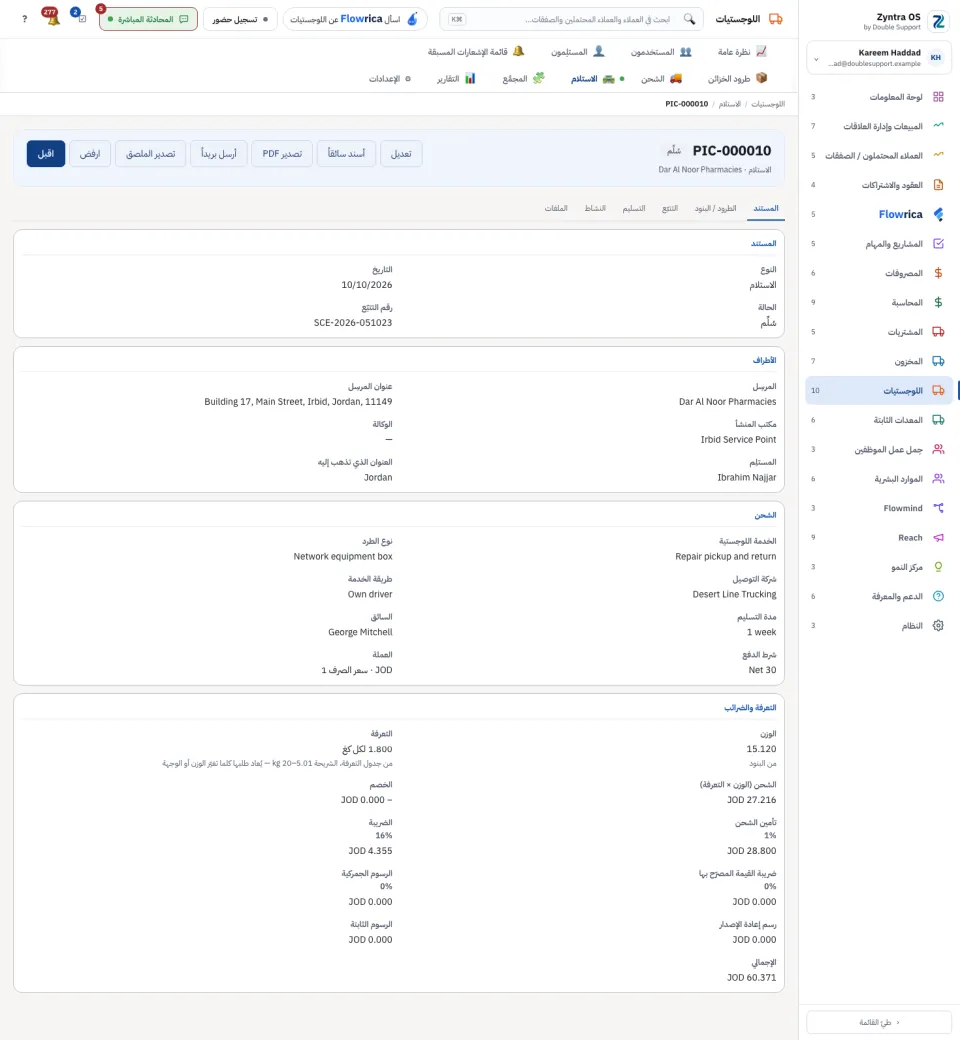Click the Edit button
This screenshot has width=960, height=1040.
point(401,154)
